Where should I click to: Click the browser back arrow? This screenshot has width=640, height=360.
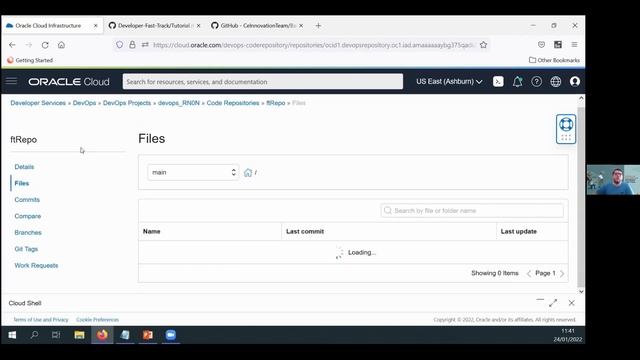pyautogui.click(x=12, y=45)
